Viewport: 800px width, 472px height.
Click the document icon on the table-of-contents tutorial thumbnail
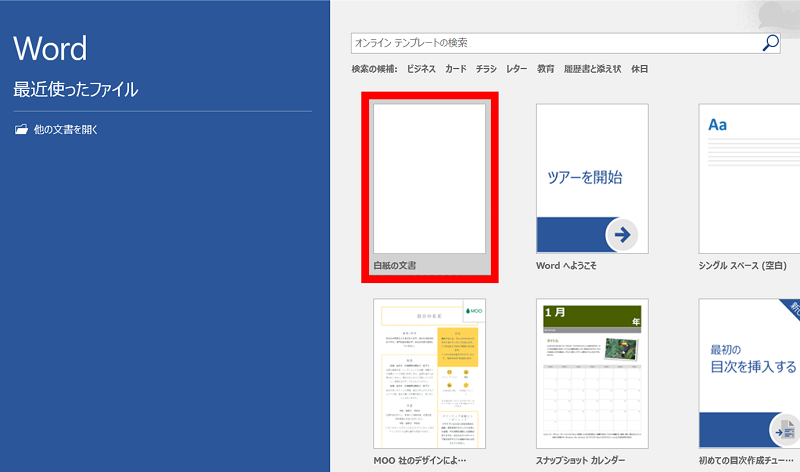point(786,430)
